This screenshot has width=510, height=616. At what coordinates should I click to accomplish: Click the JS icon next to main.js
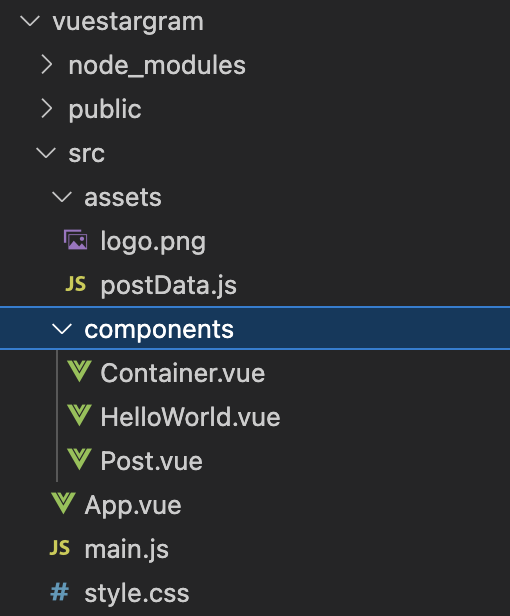(60, 548)
